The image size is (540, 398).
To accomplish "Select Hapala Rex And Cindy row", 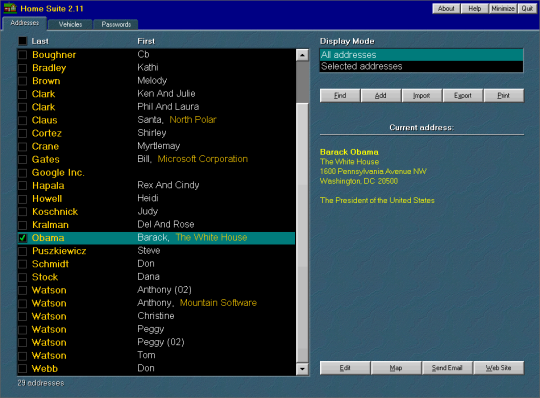I will point(156,186).
